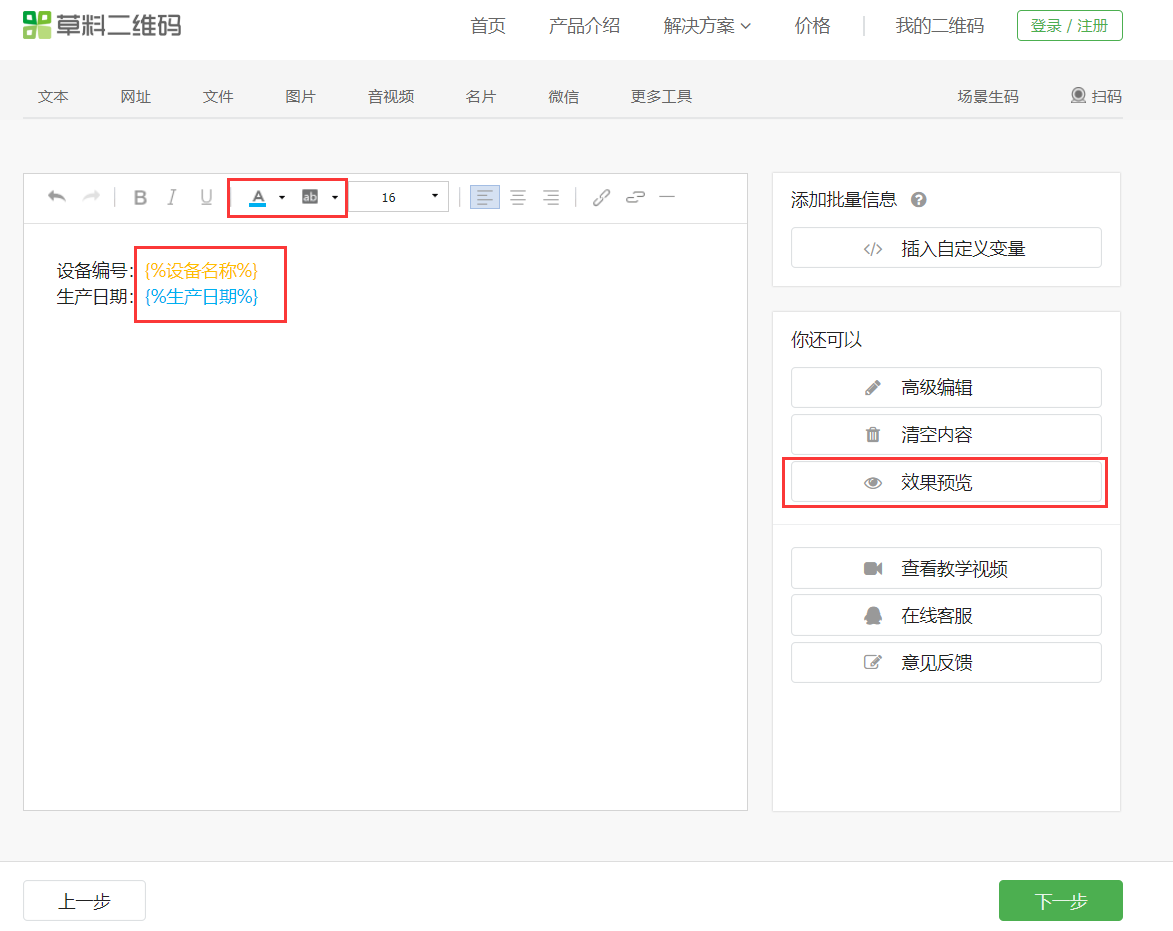
Task: Click the help question mark icon
Action: 919,200
